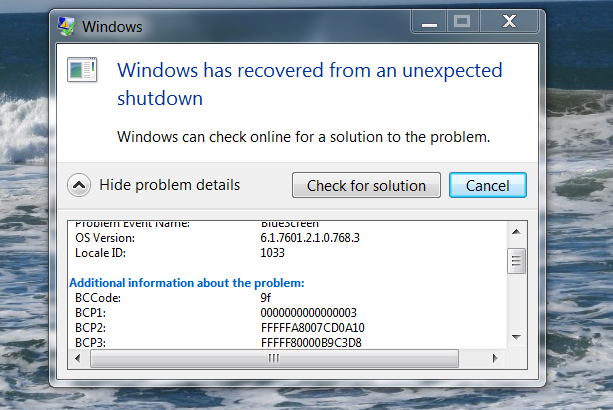Click the horizontal scrollbar thumb

point(274,358)
